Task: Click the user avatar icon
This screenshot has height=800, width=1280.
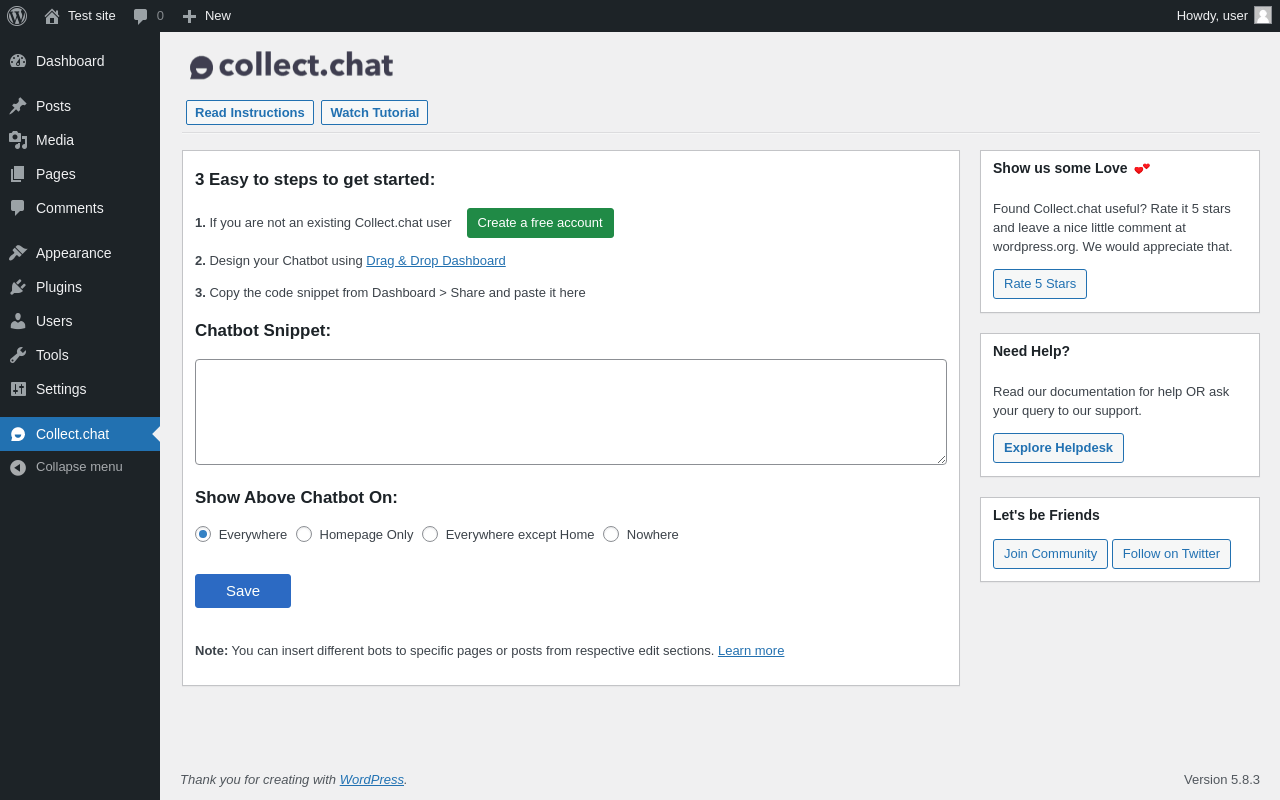Action: point(1263,15)
